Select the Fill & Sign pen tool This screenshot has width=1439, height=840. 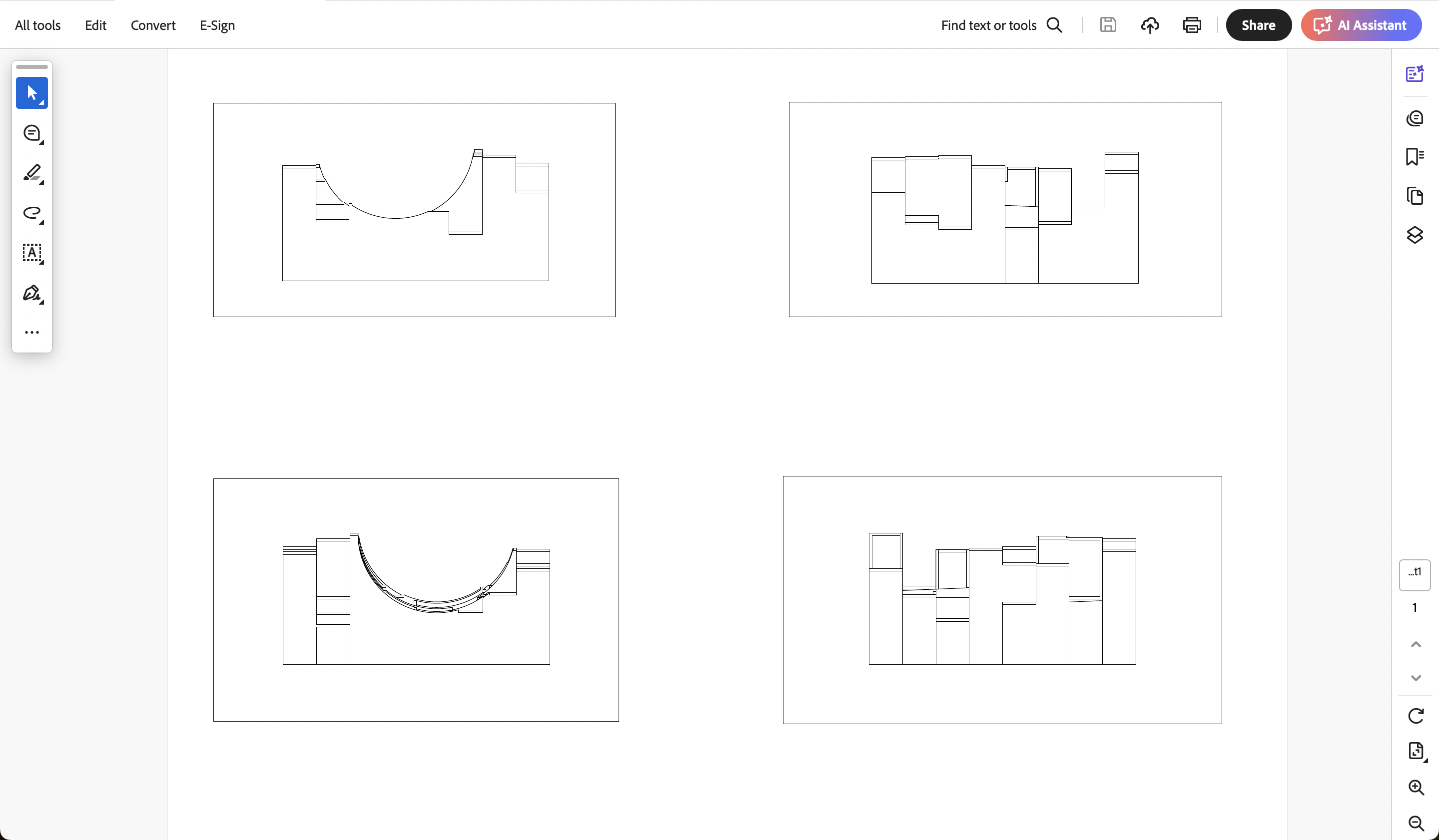point(32,293)
